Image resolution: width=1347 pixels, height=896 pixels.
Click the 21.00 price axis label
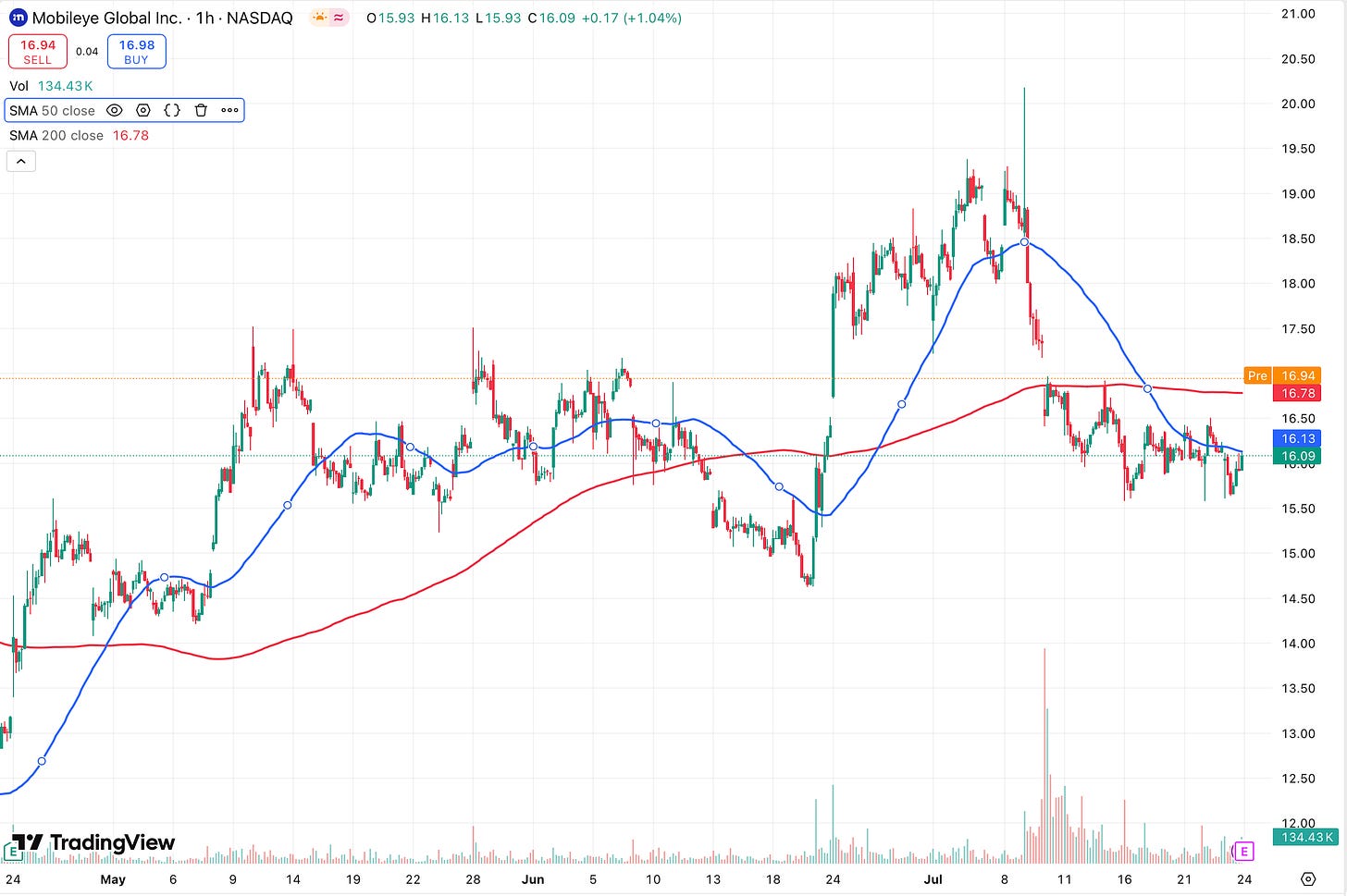pyautogui.click(x=1298, y=14)
